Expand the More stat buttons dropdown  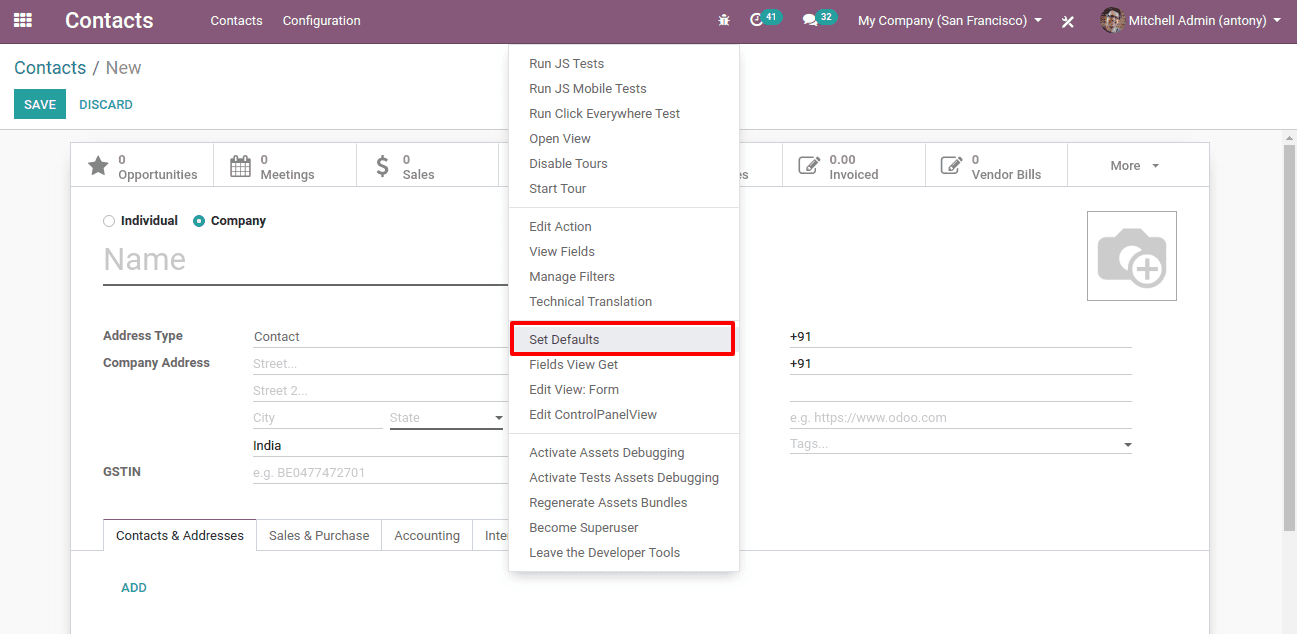point(1135,166)
